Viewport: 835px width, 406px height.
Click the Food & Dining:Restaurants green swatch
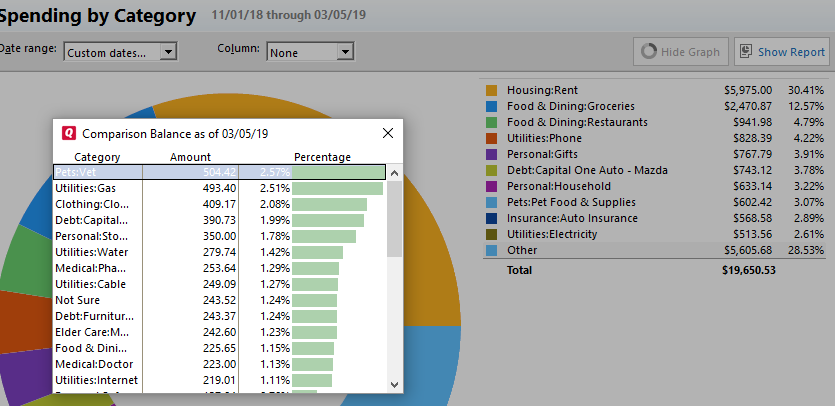click(x=492, y=122)
